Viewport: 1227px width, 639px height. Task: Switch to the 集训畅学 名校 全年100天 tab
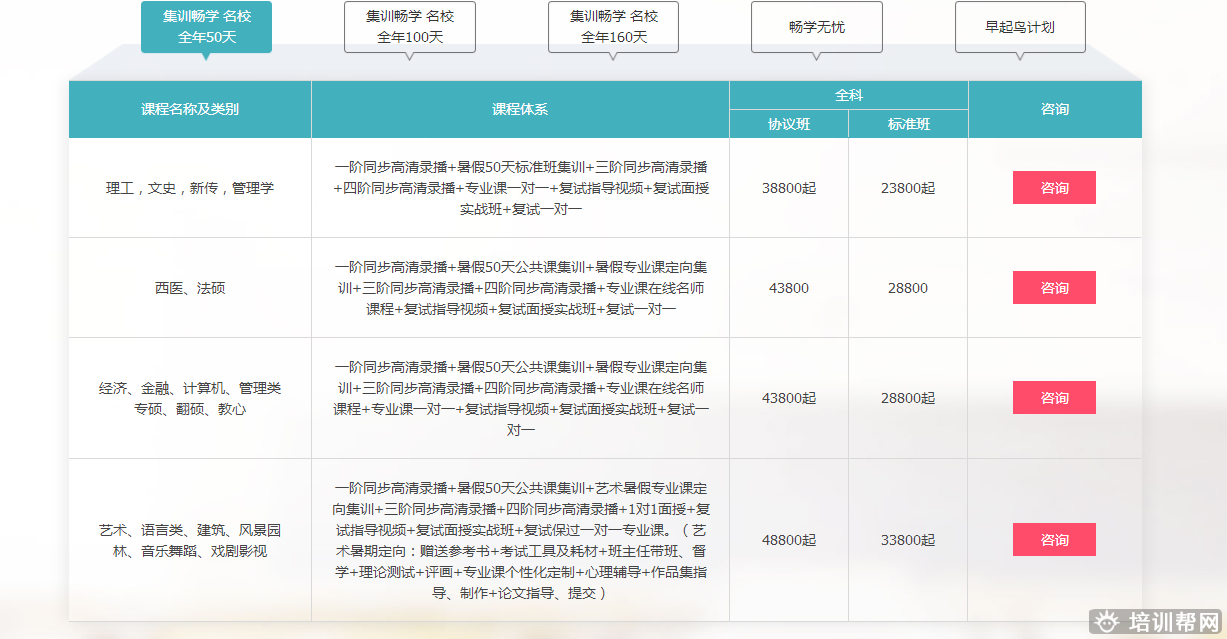click(x=409, y=27)
